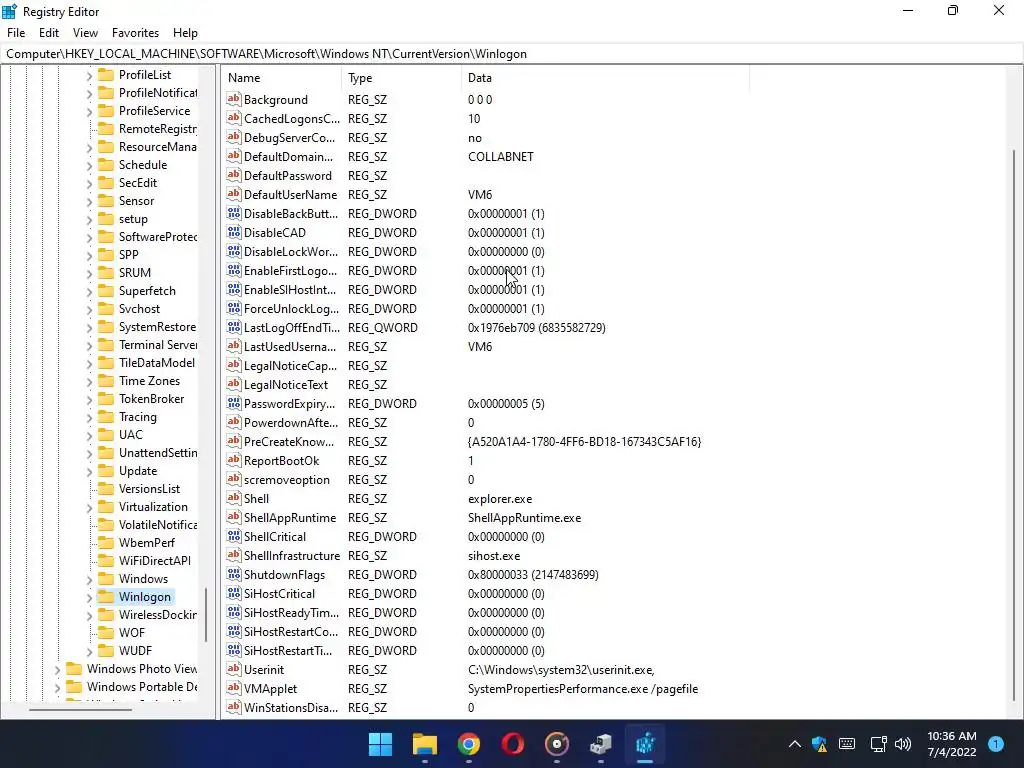Click the clock showing 10:36 AM
Image resolution: width=1024 pixels, height=768 pixels.
click(952, 736)
